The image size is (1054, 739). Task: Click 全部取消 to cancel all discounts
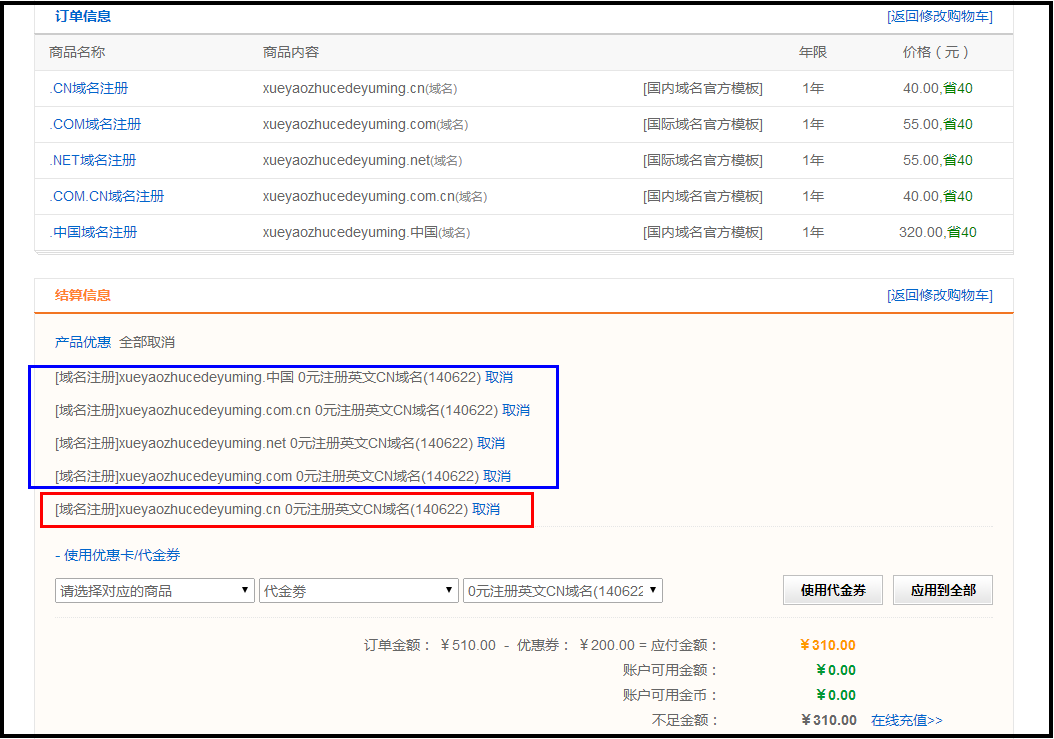[147, 342]
